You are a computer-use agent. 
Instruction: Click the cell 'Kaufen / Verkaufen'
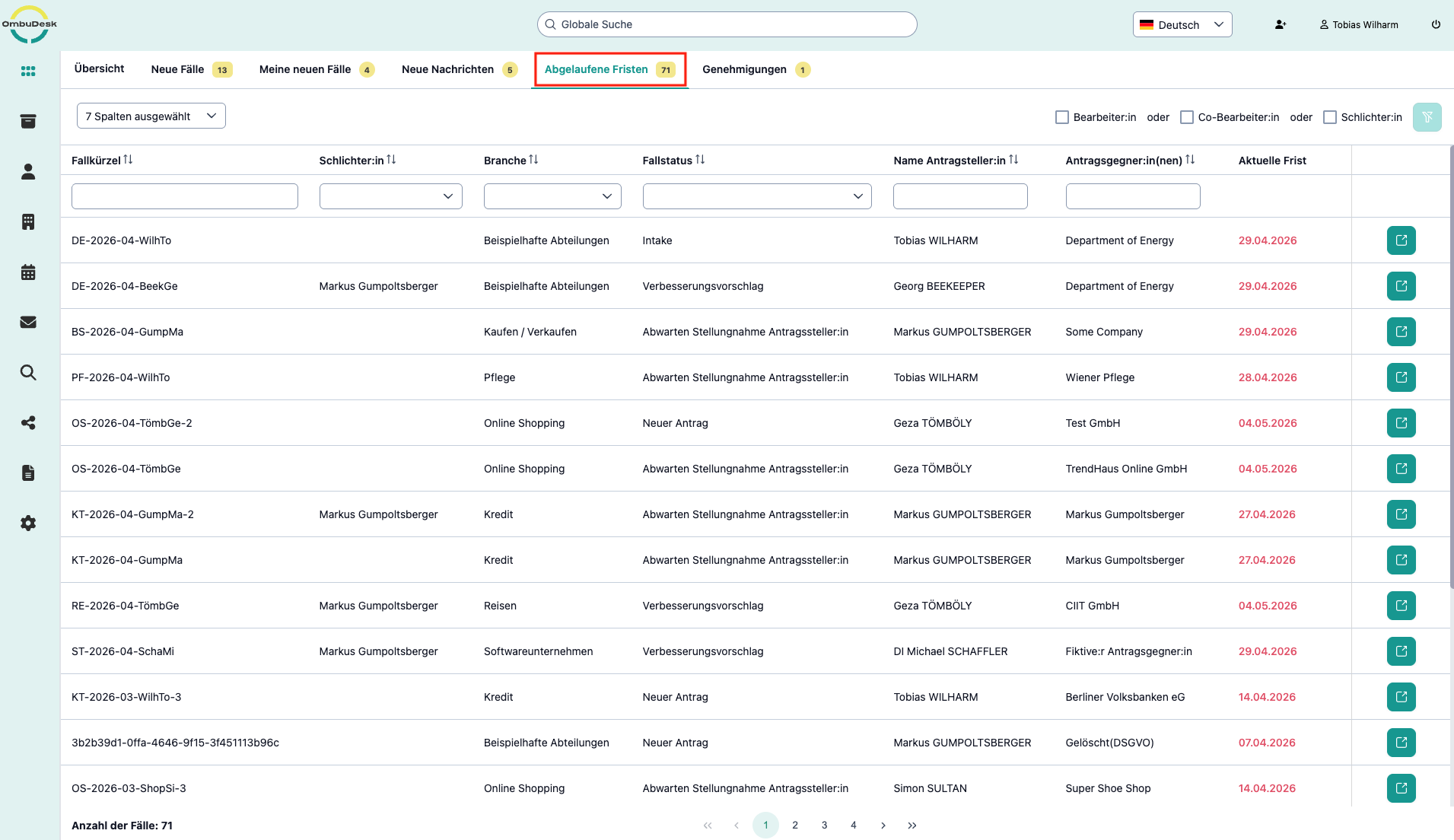point(530,332)
